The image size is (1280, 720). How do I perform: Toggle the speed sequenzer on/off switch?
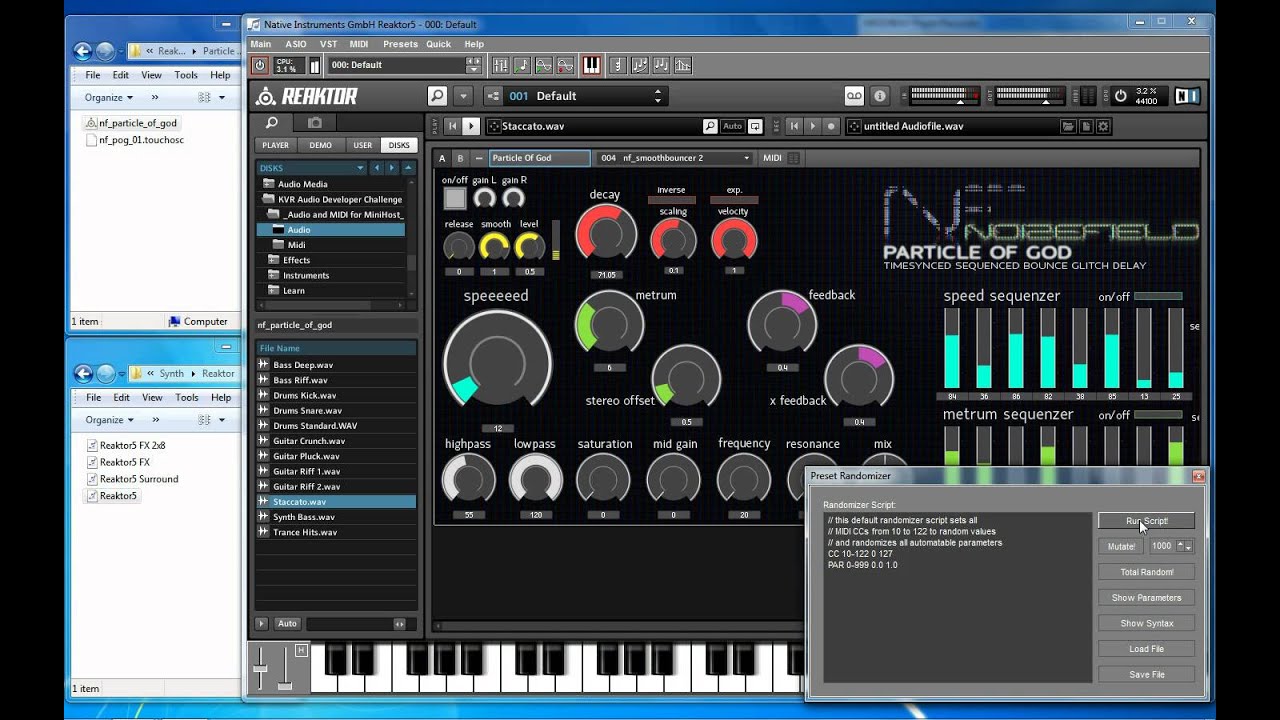point(1157,297)
